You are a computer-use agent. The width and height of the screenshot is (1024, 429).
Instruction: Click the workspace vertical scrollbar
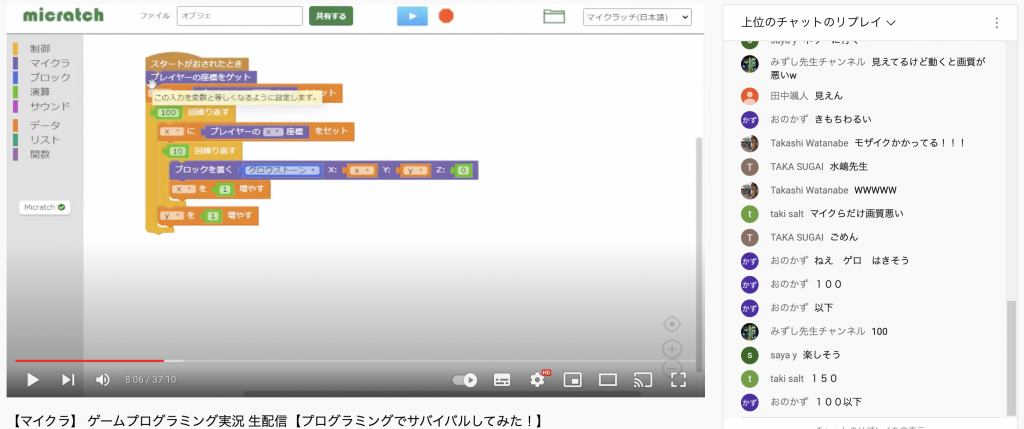point(701,255)
